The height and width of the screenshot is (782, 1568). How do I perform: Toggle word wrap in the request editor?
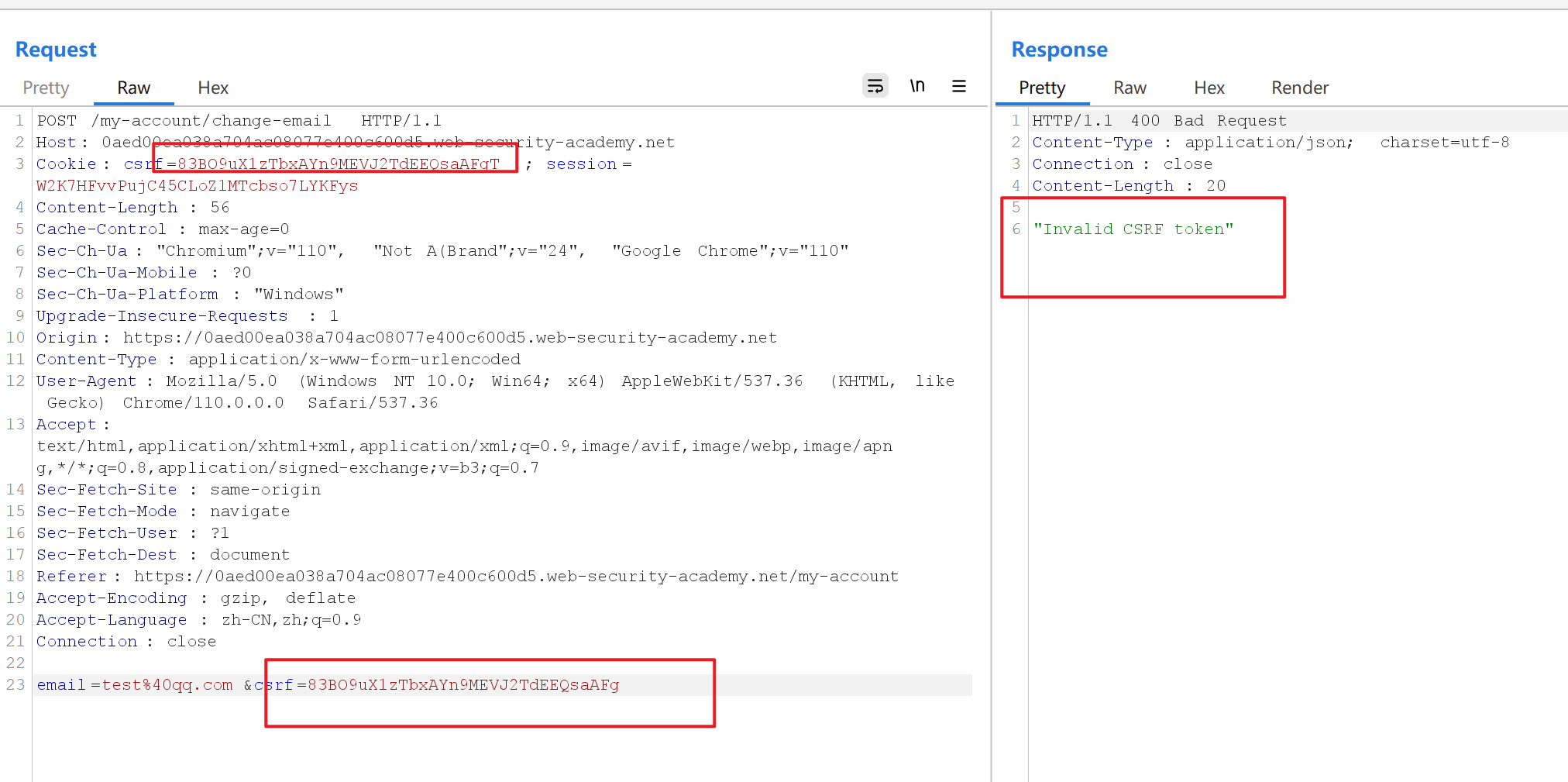(875, 85)
